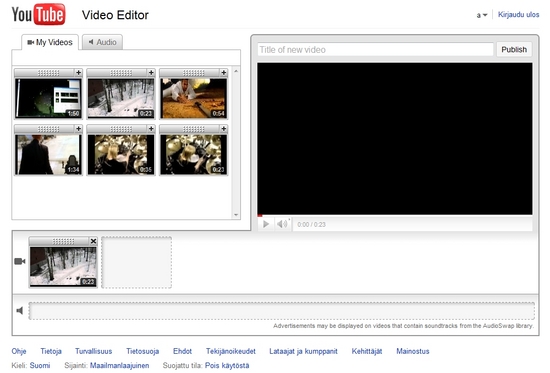Open the Tietoja footer link
The height and width of the screenshot is (373, 550).
[51, 351]
